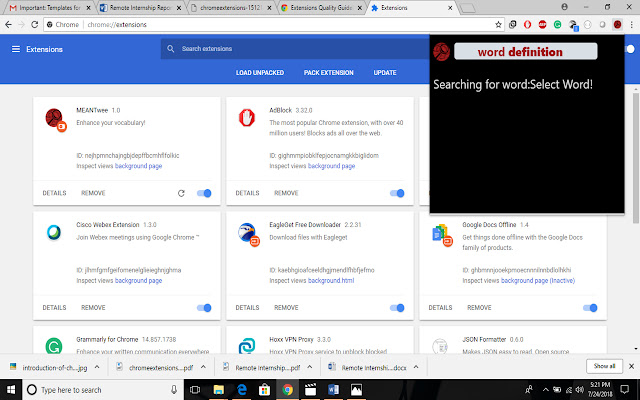Expand options for Remote Internshi...docx download

coord(416,367)
